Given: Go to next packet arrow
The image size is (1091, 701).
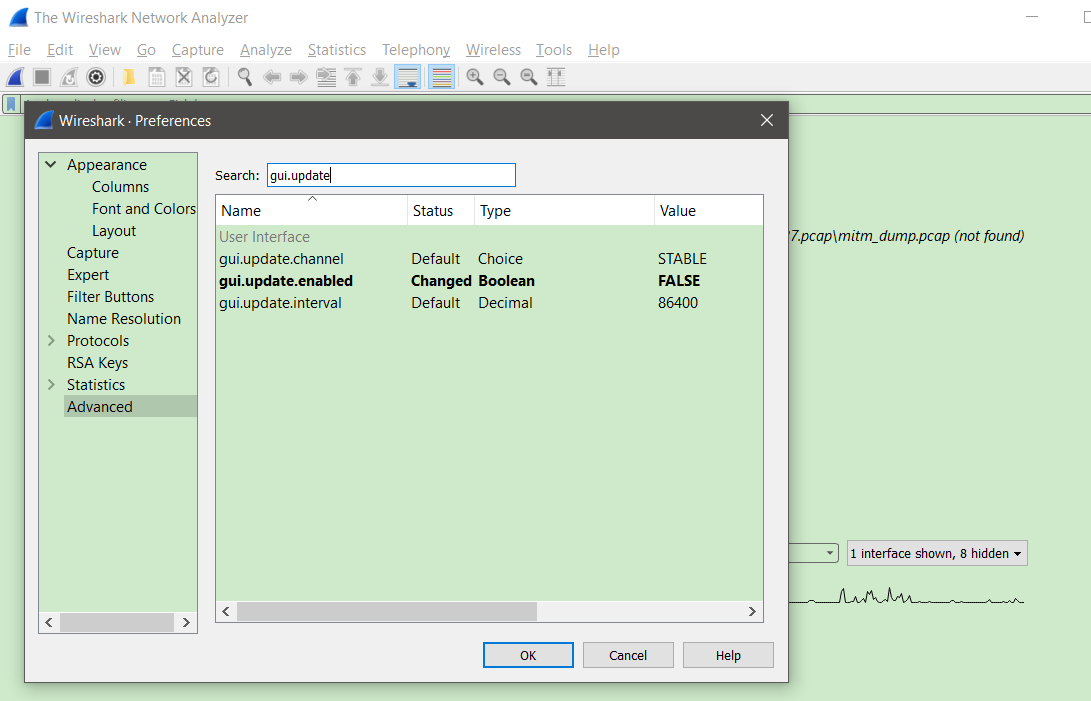Looking at the screenshot, I should pos(298,77).
